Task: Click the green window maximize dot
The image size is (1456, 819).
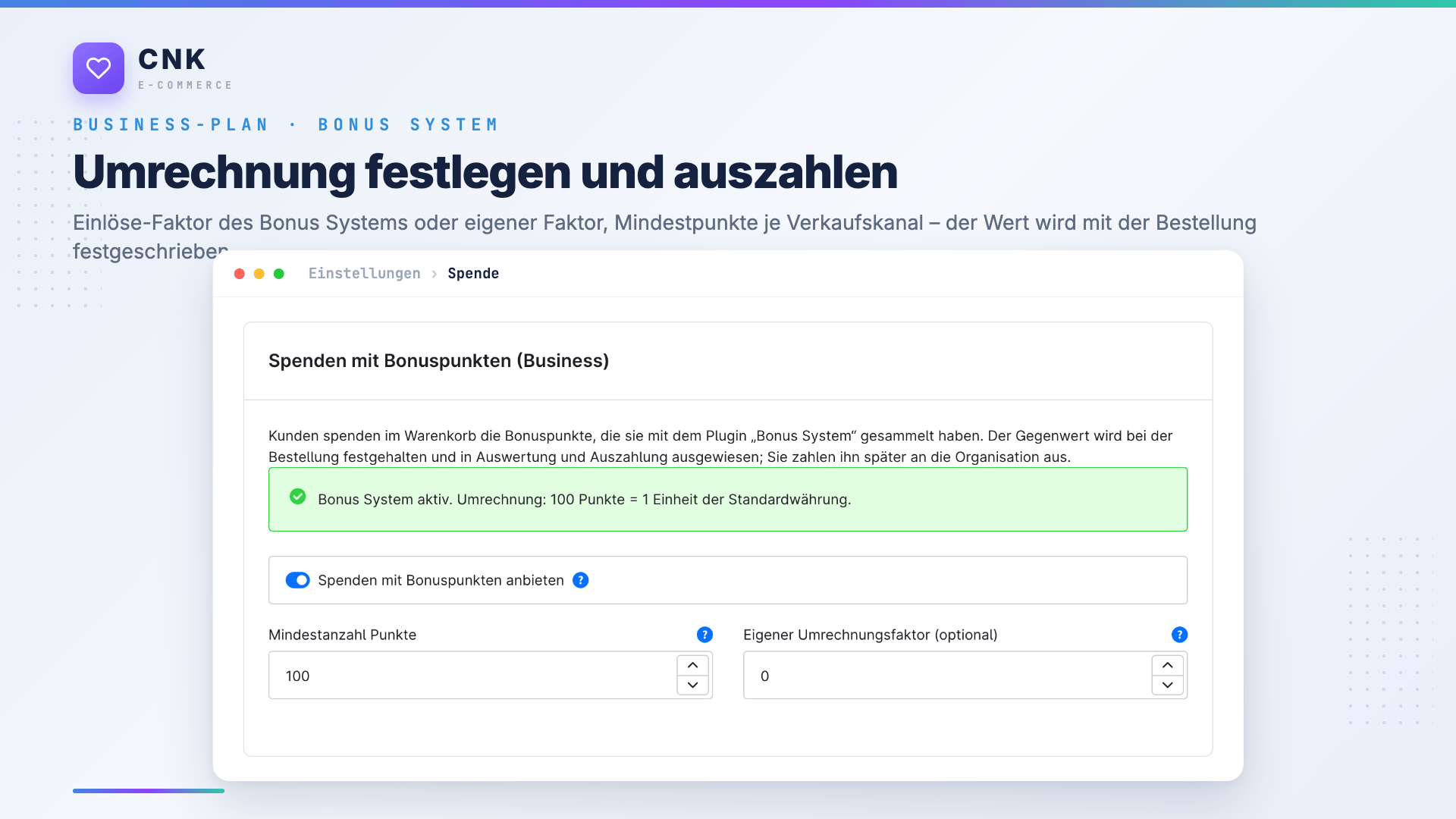Action: click(279, 274)
